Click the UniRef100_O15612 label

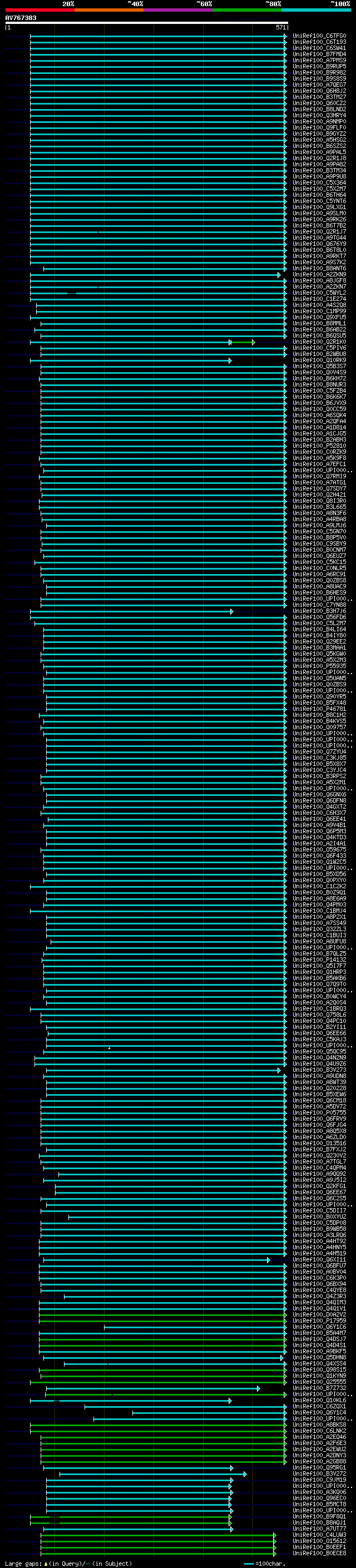[x=319, y=1541]
